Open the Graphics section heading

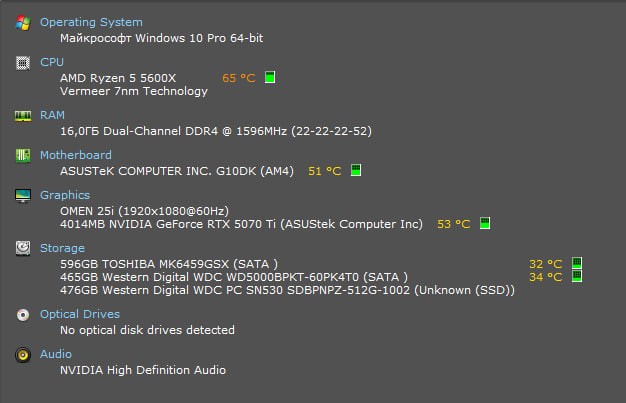65,195
